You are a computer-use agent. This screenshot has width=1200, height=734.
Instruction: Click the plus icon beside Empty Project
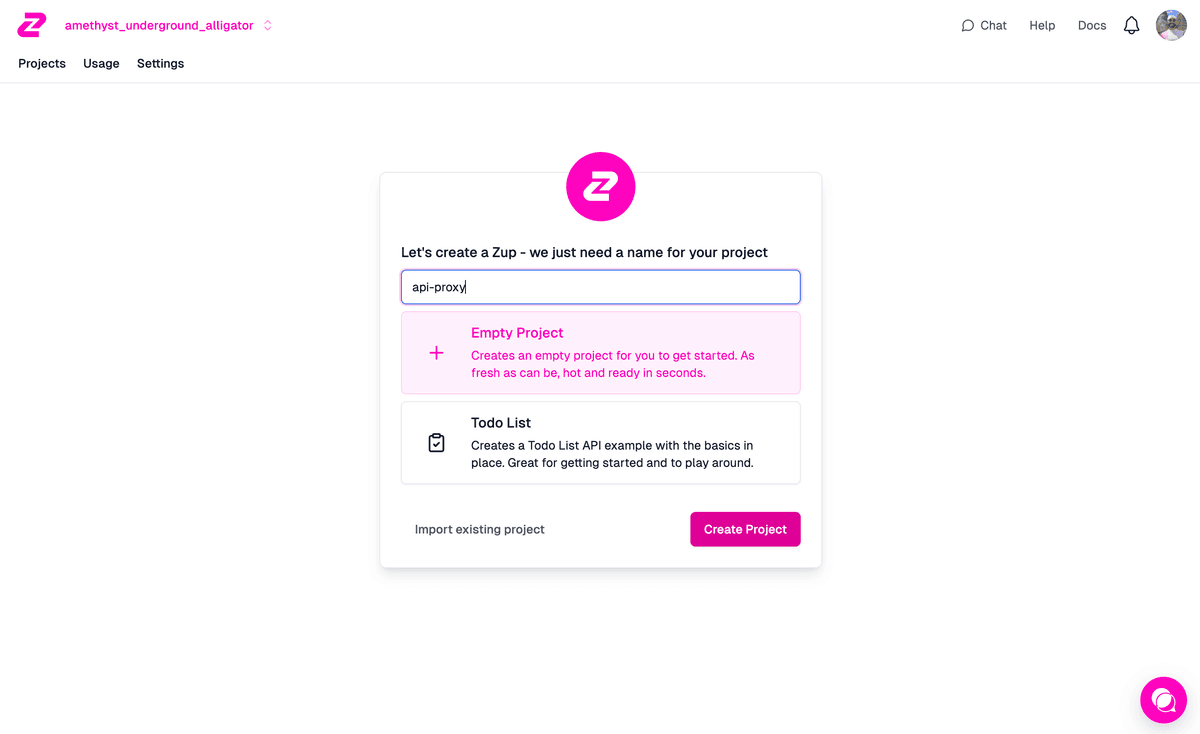click(435, 352)
